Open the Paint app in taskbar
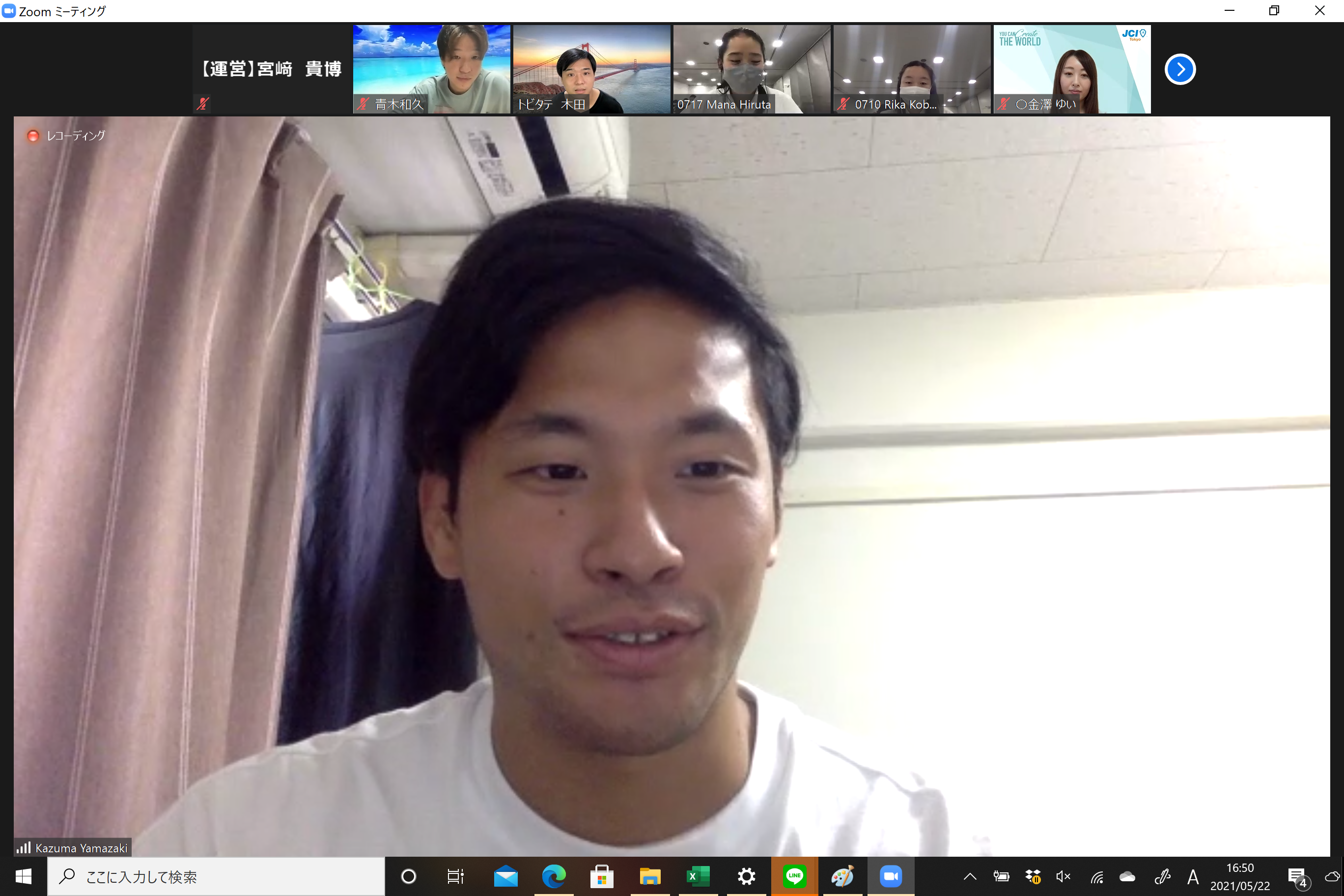Image resolution: width=1344 pixels, height=896 pixels. tap(841, 876)
